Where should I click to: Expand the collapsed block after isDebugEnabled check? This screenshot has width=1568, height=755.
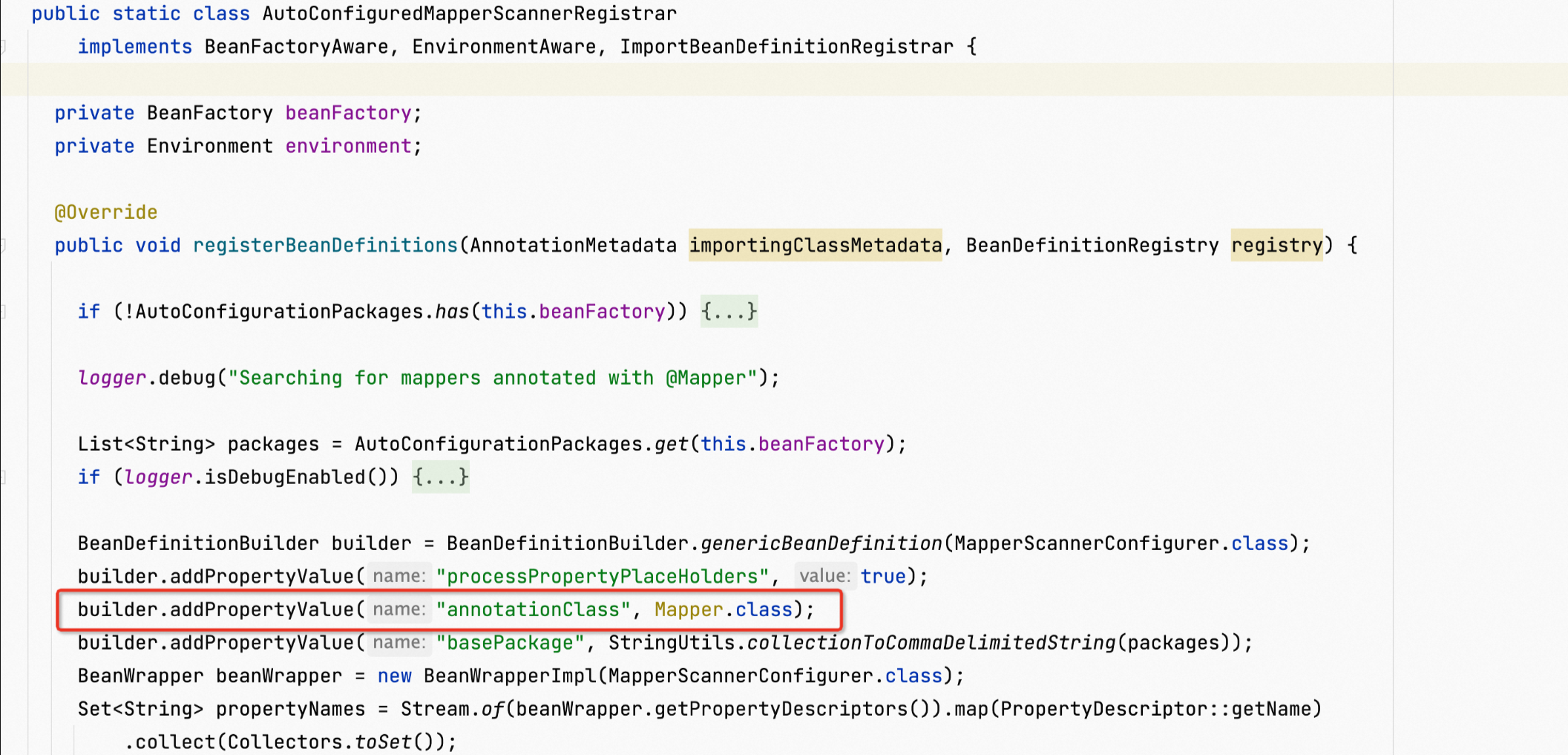(x=440, y=477)
